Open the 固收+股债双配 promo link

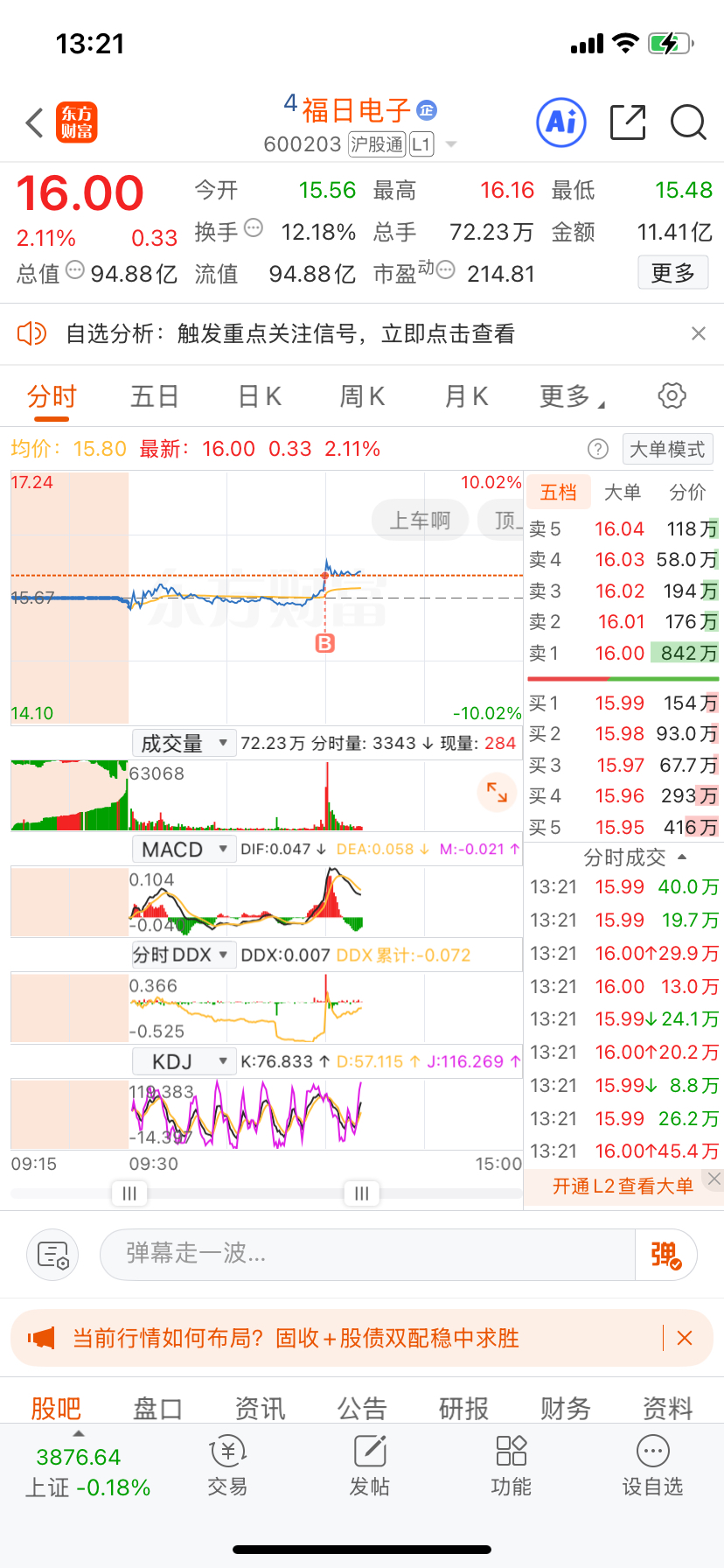(x=296, y=1338)
